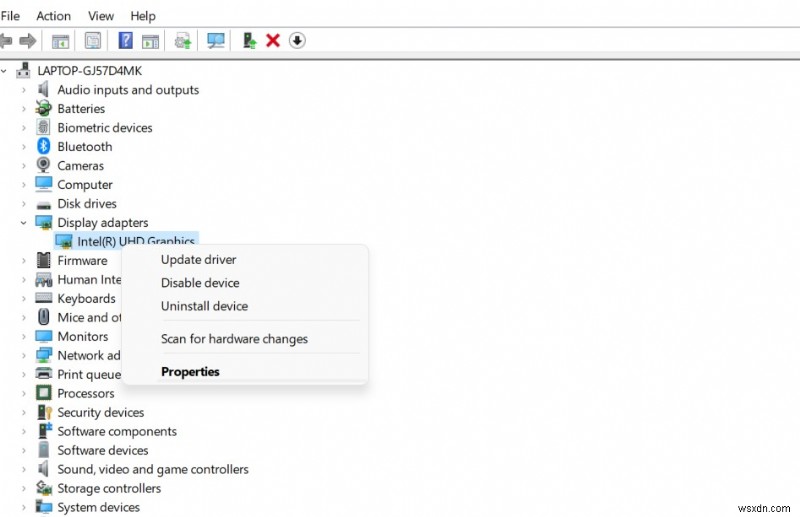Click the Software components icon
The height and width of the screenshot is (517, 800).
[45, 431]
